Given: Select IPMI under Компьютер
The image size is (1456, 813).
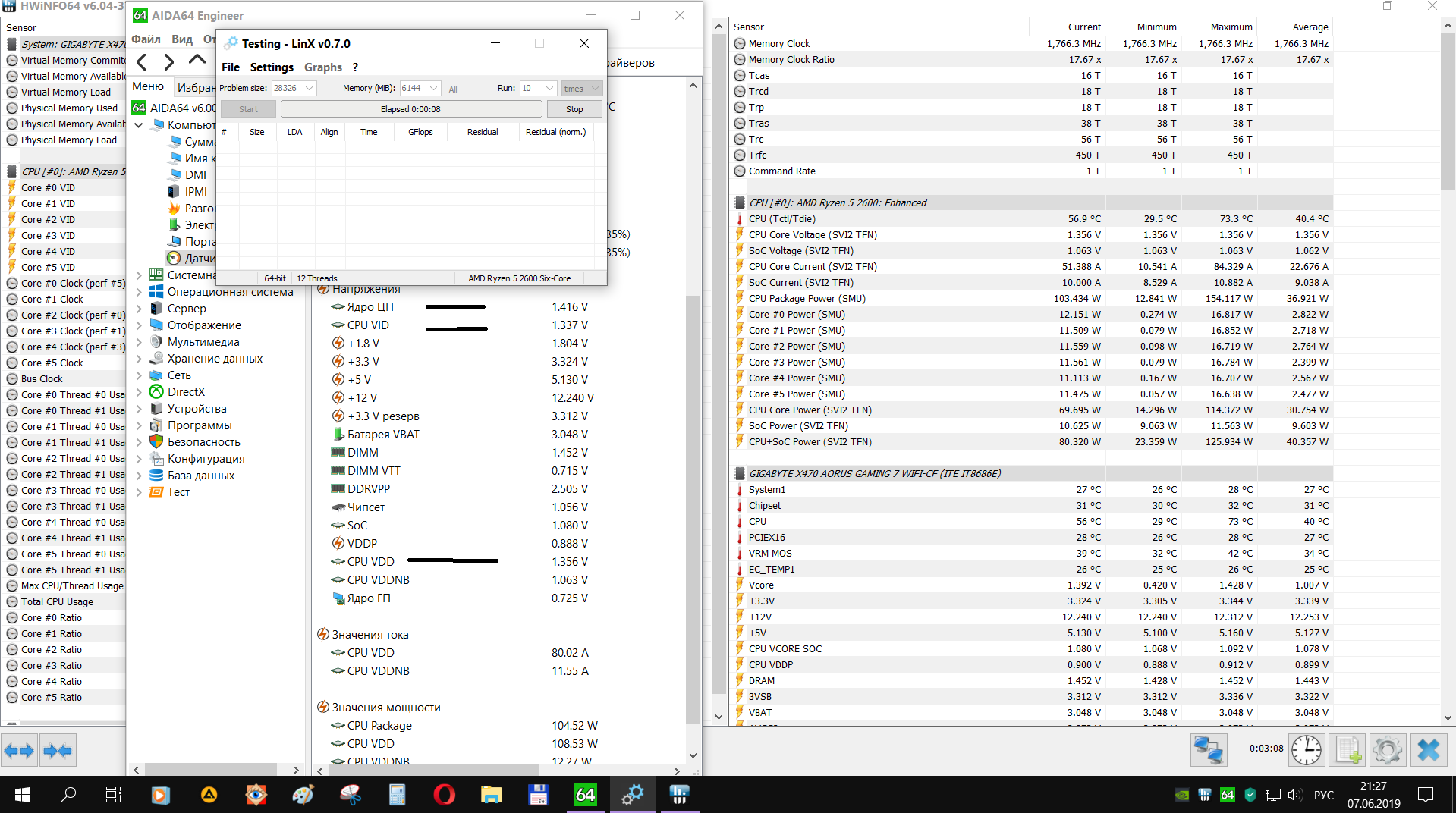Looking at the screenshot, I should 196,192.
